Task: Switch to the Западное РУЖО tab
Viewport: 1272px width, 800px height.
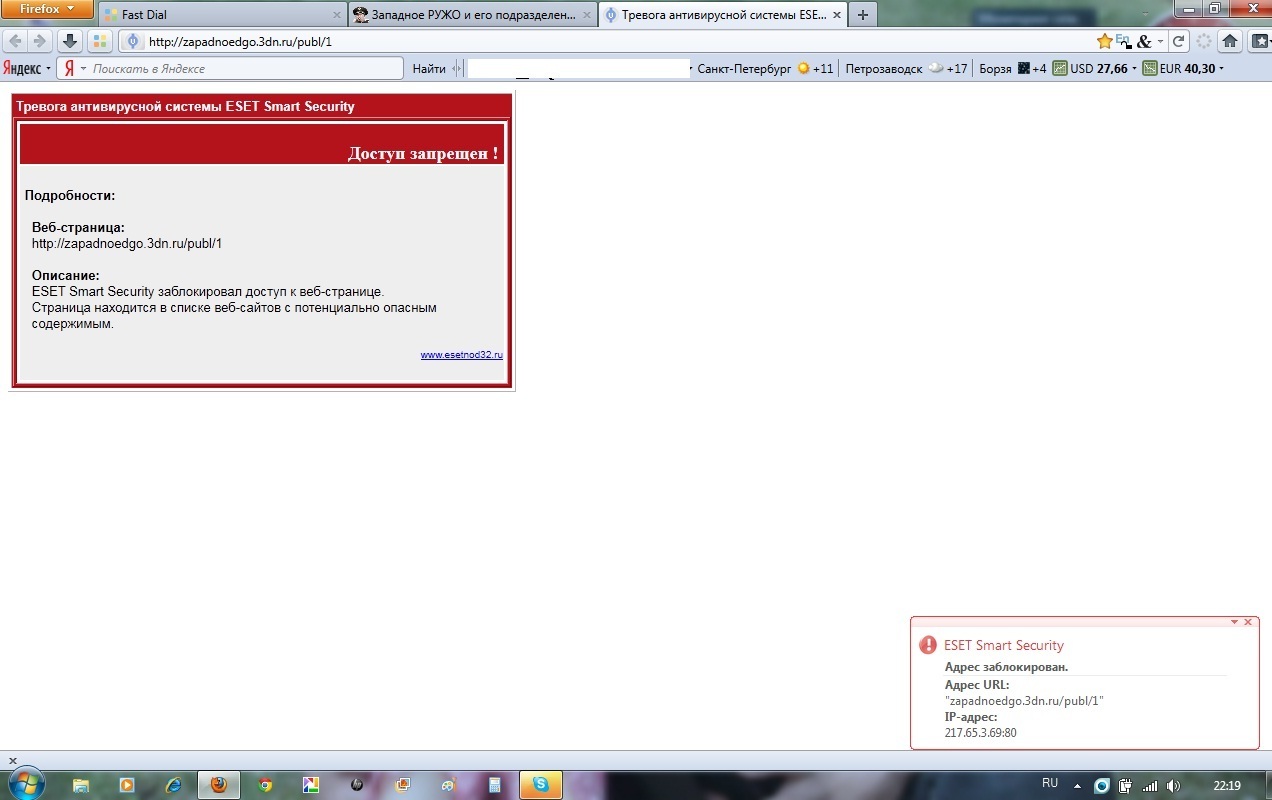Action: pyautogui.click(x=473, y=15)
